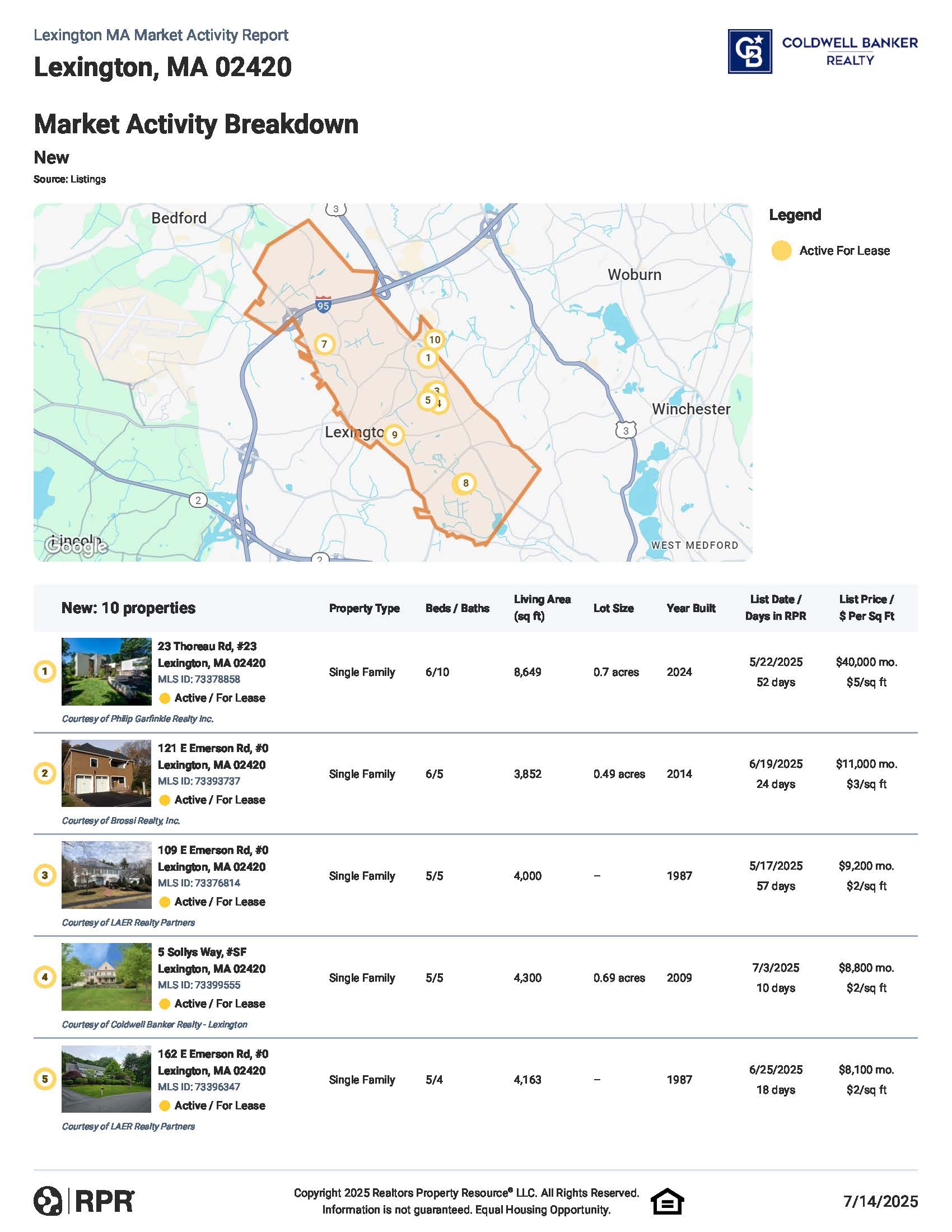Click the Lexington MA Market Activity Report title
This screenshot has height=1232, width=952.
(x=161, y=35)
